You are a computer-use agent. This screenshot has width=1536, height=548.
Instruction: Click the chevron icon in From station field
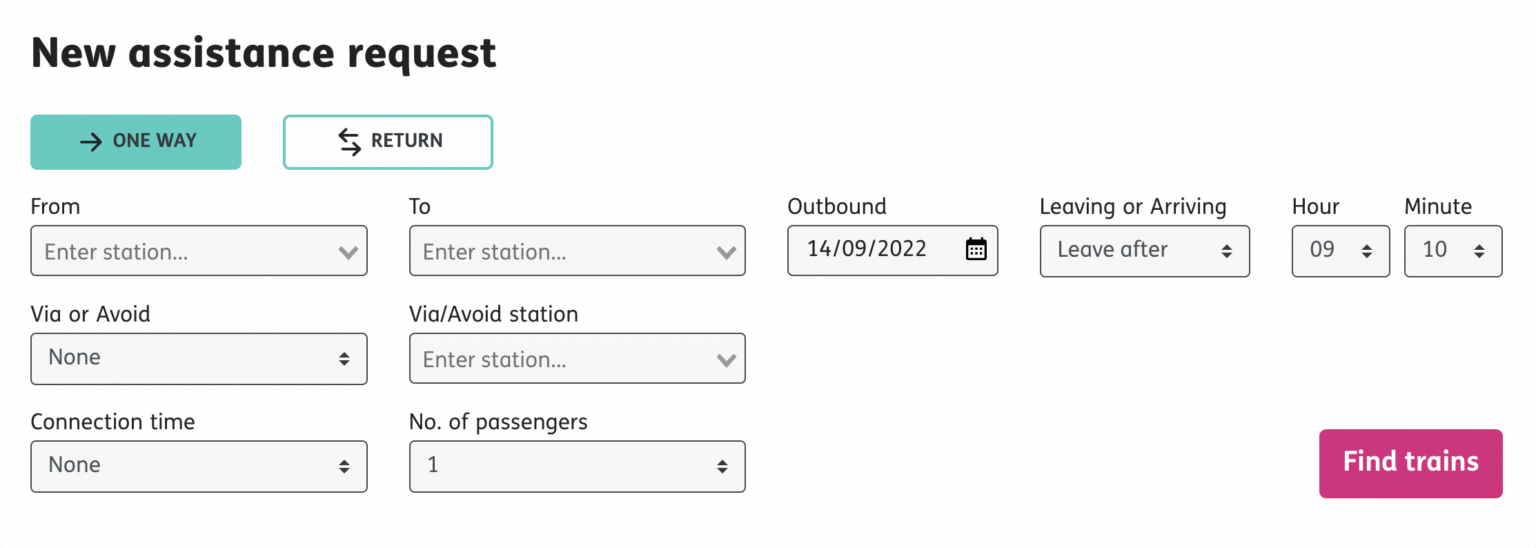click(x=348, y=252)
